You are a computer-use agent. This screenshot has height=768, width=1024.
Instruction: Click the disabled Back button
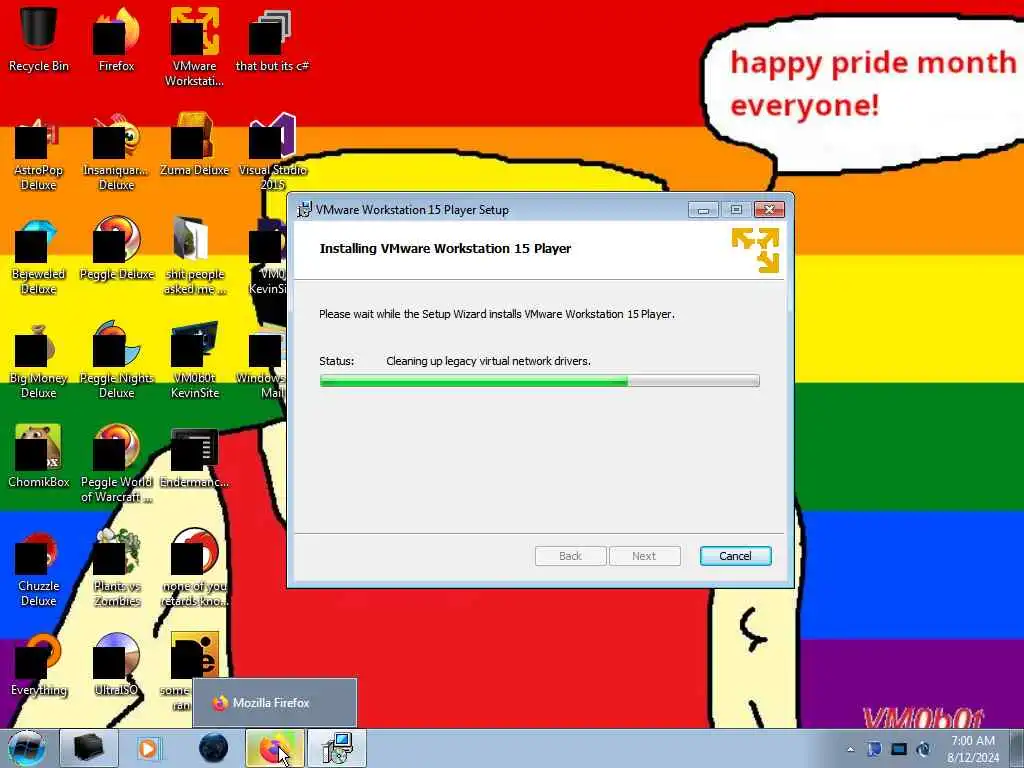[570, 556]
